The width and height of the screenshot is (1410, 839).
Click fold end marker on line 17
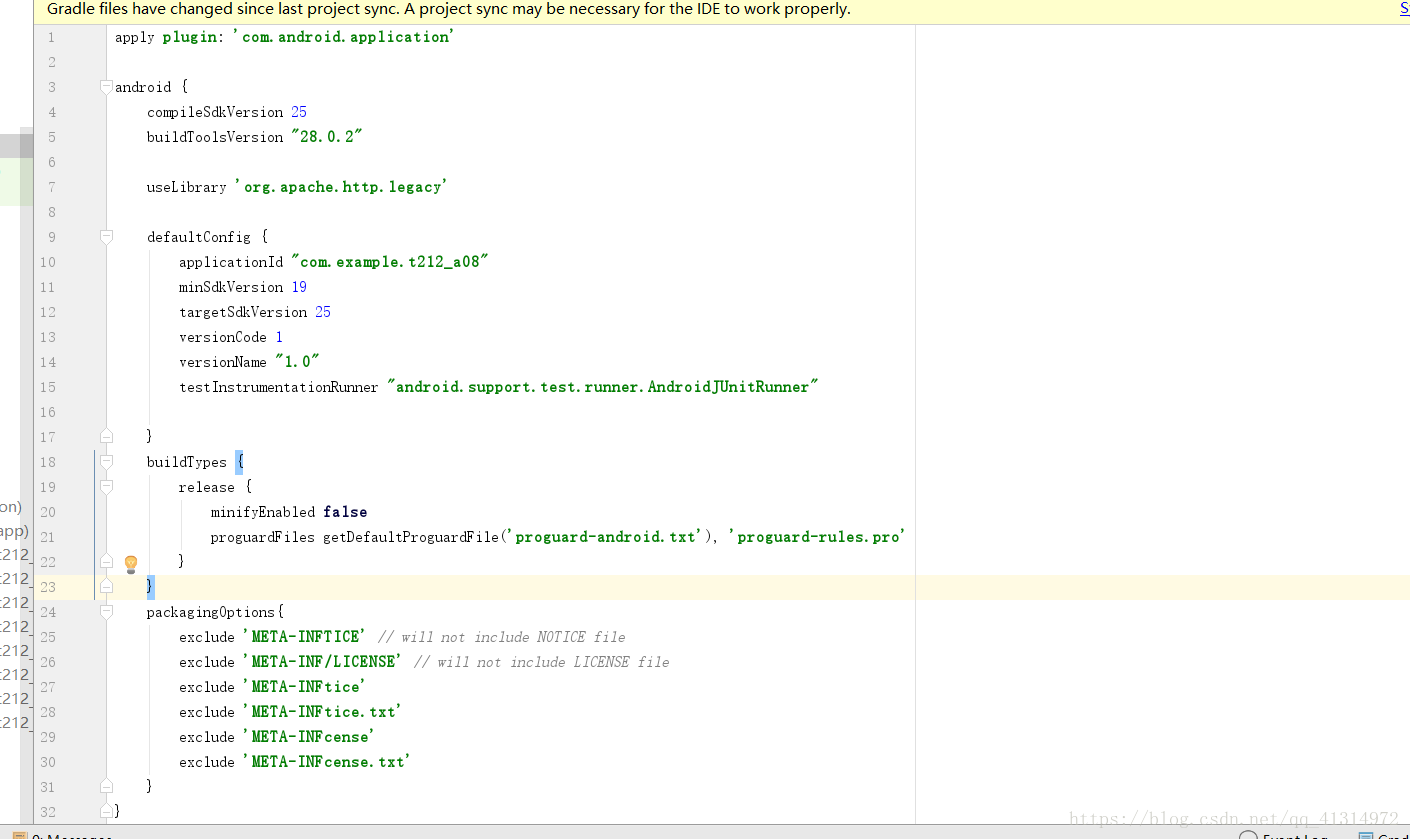click(106, 436)
